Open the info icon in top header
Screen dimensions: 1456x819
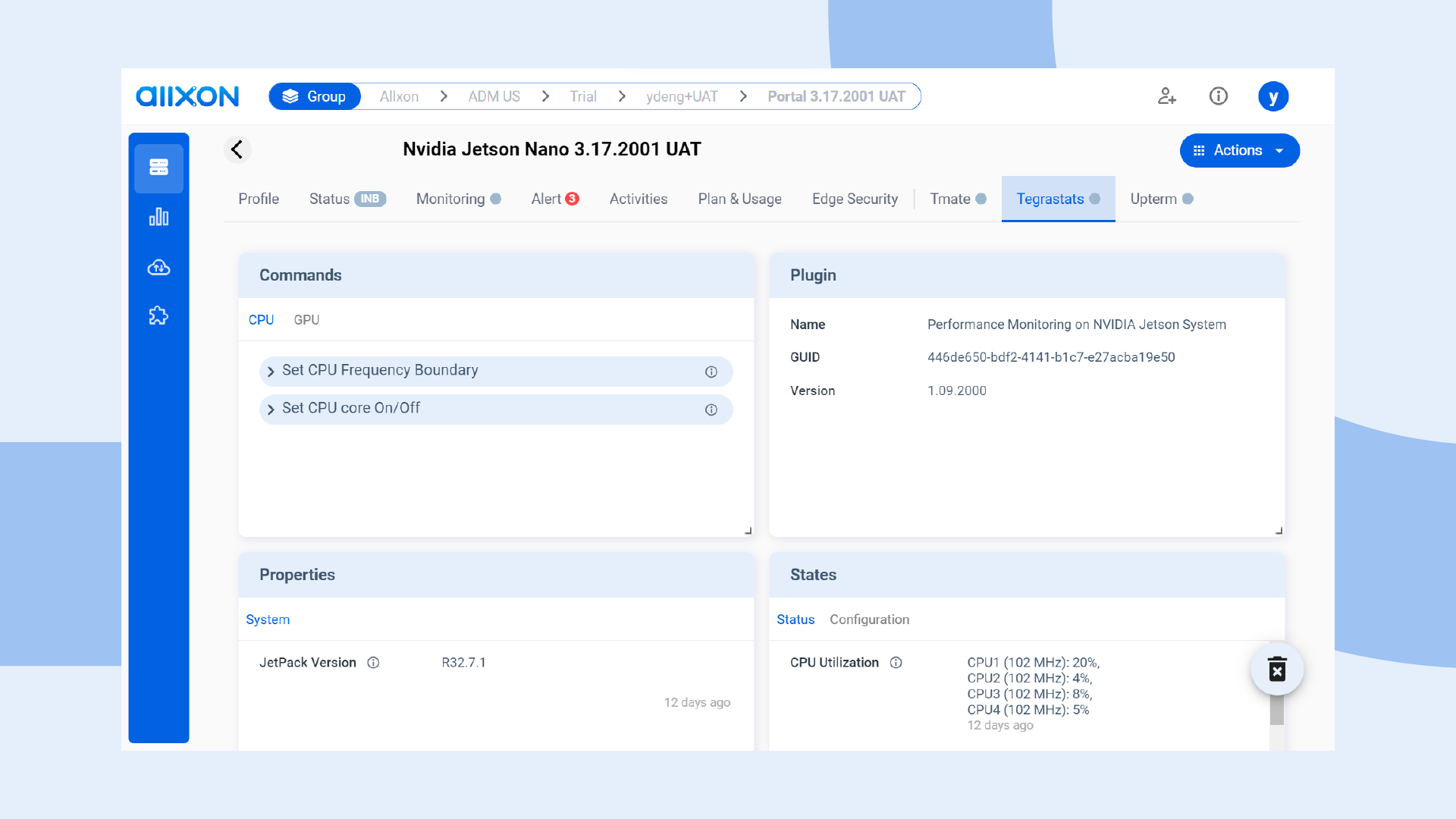pos(1218,96)
